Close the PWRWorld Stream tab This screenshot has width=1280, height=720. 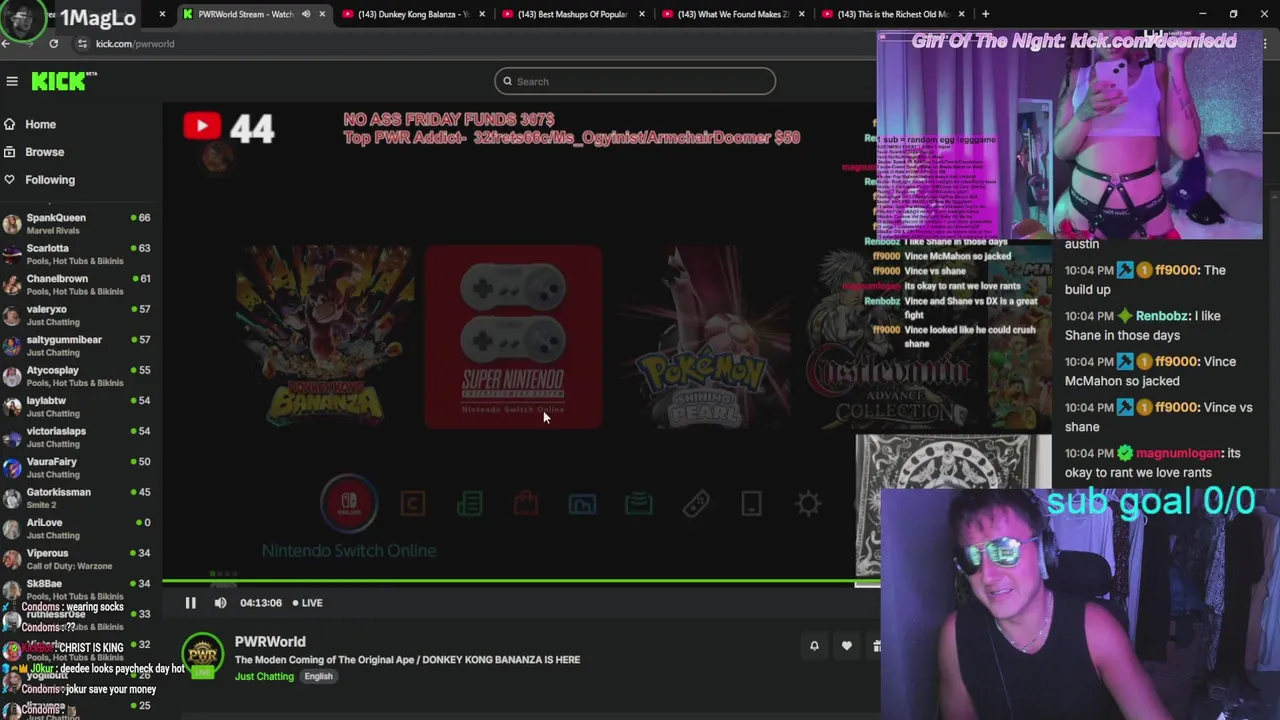pos(322,14)
